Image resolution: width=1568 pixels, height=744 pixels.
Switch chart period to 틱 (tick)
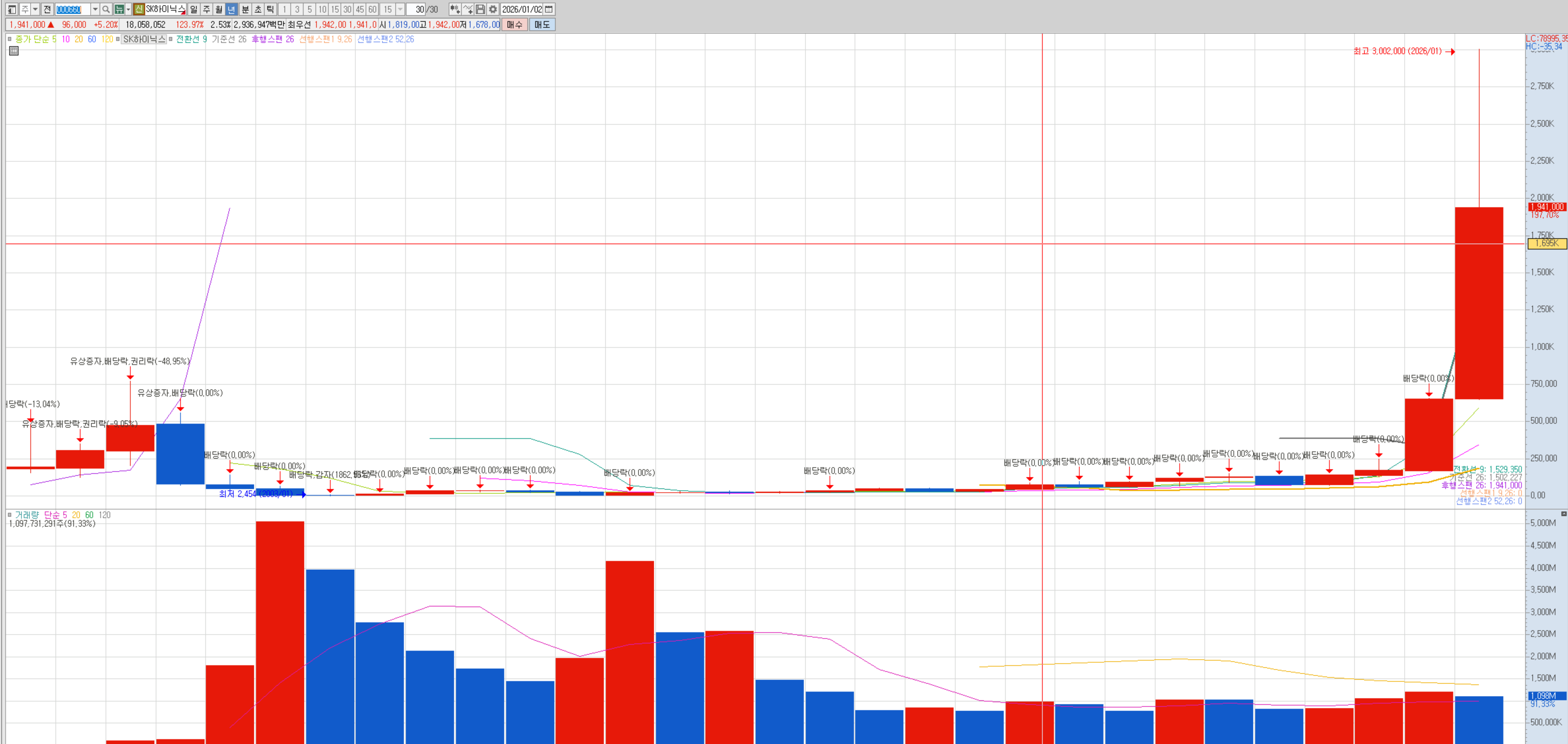point(270,9)
